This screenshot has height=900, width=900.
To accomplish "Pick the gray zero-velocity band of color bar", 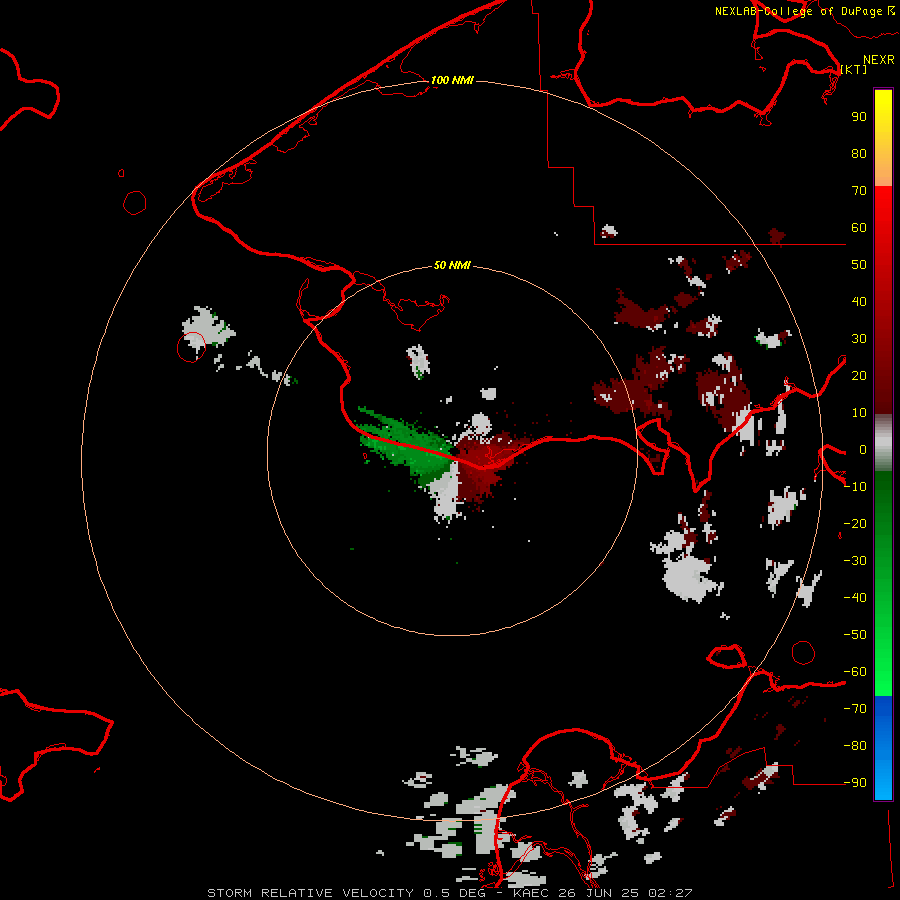I will click(883, 443).
